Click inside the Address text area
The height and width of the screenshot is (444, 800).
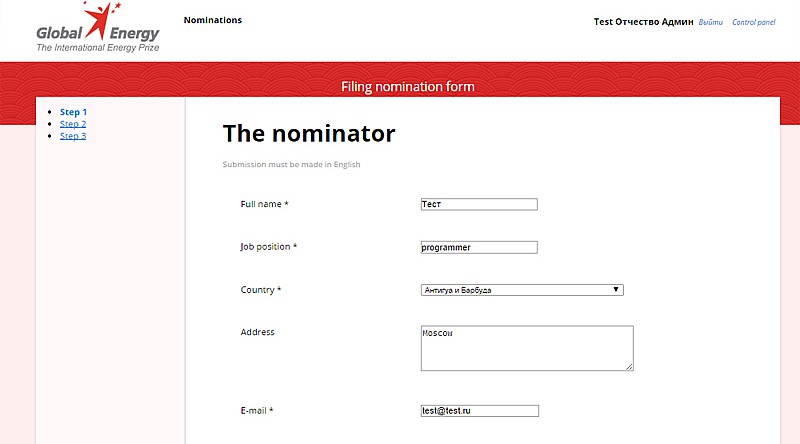(526, 348)
